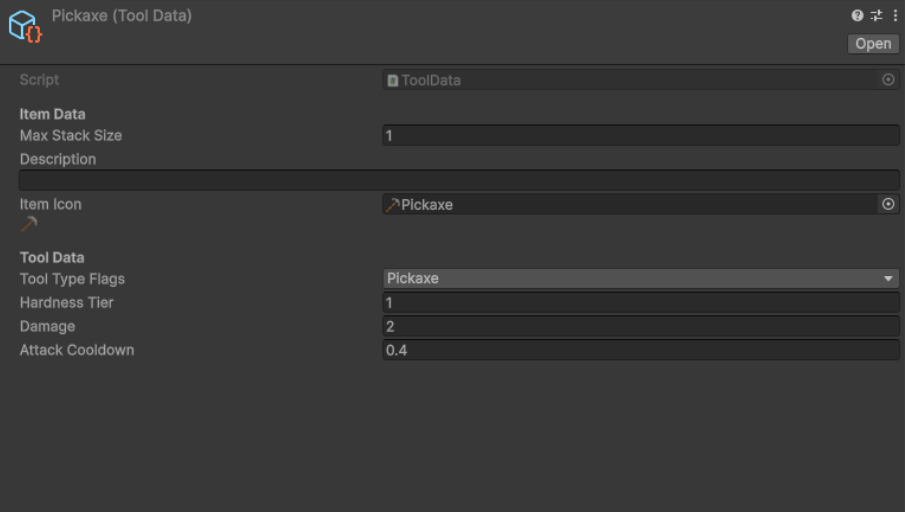Focus the empty Description text box

tap(459, 180)
